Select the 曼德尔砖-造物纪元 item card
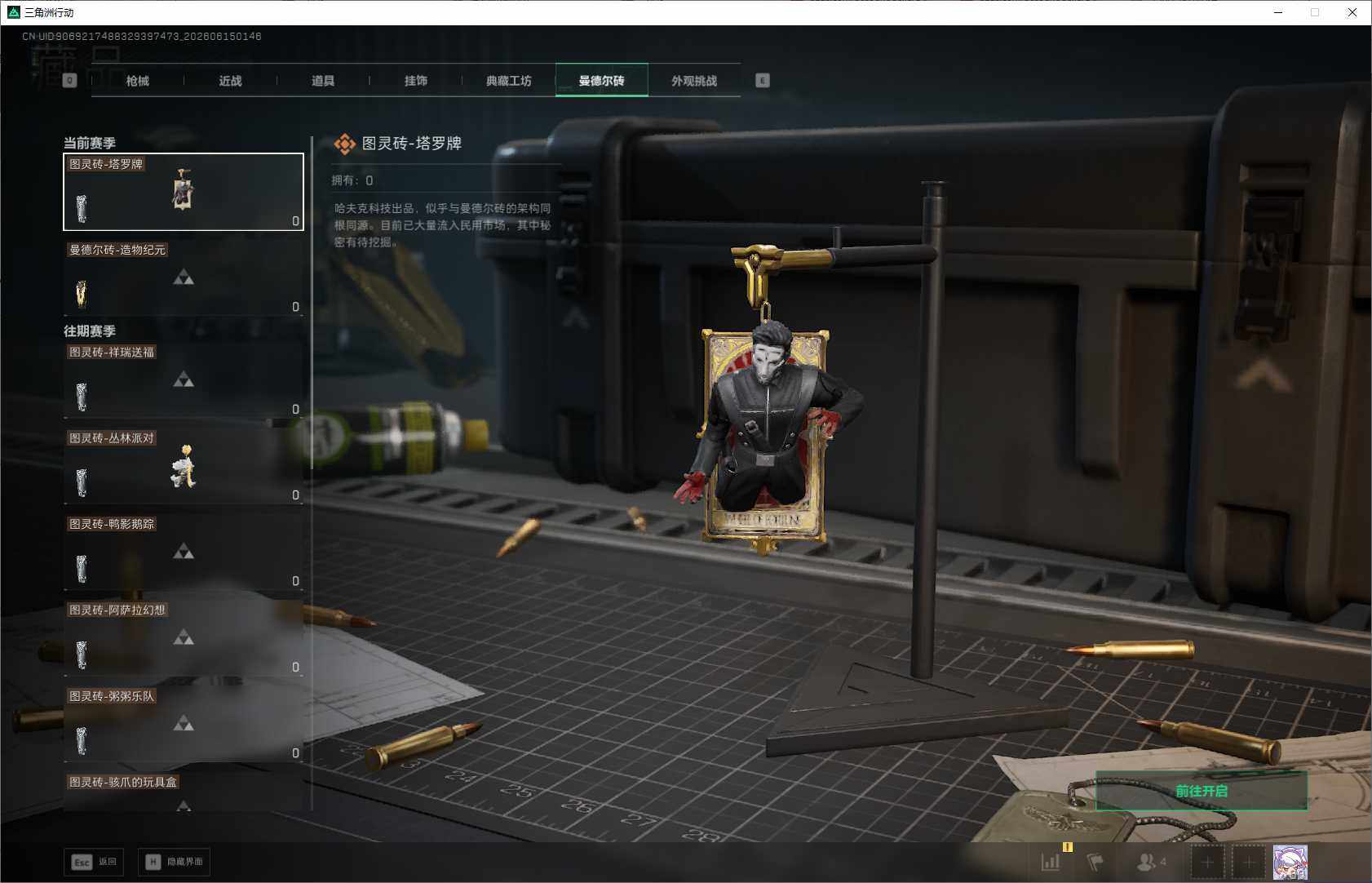The image size is (1372, 883). [x=184, y=278]
